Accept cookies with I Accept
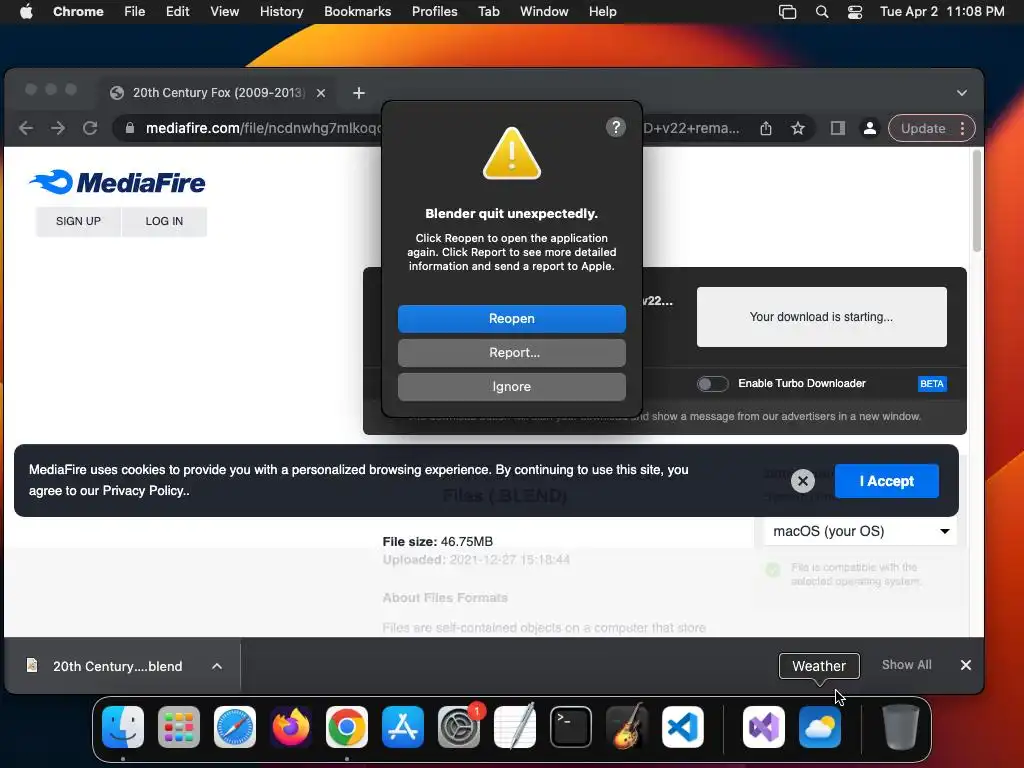Image resolution: width=1024 pixels, height=768 pixels. [x=886, y=481]
